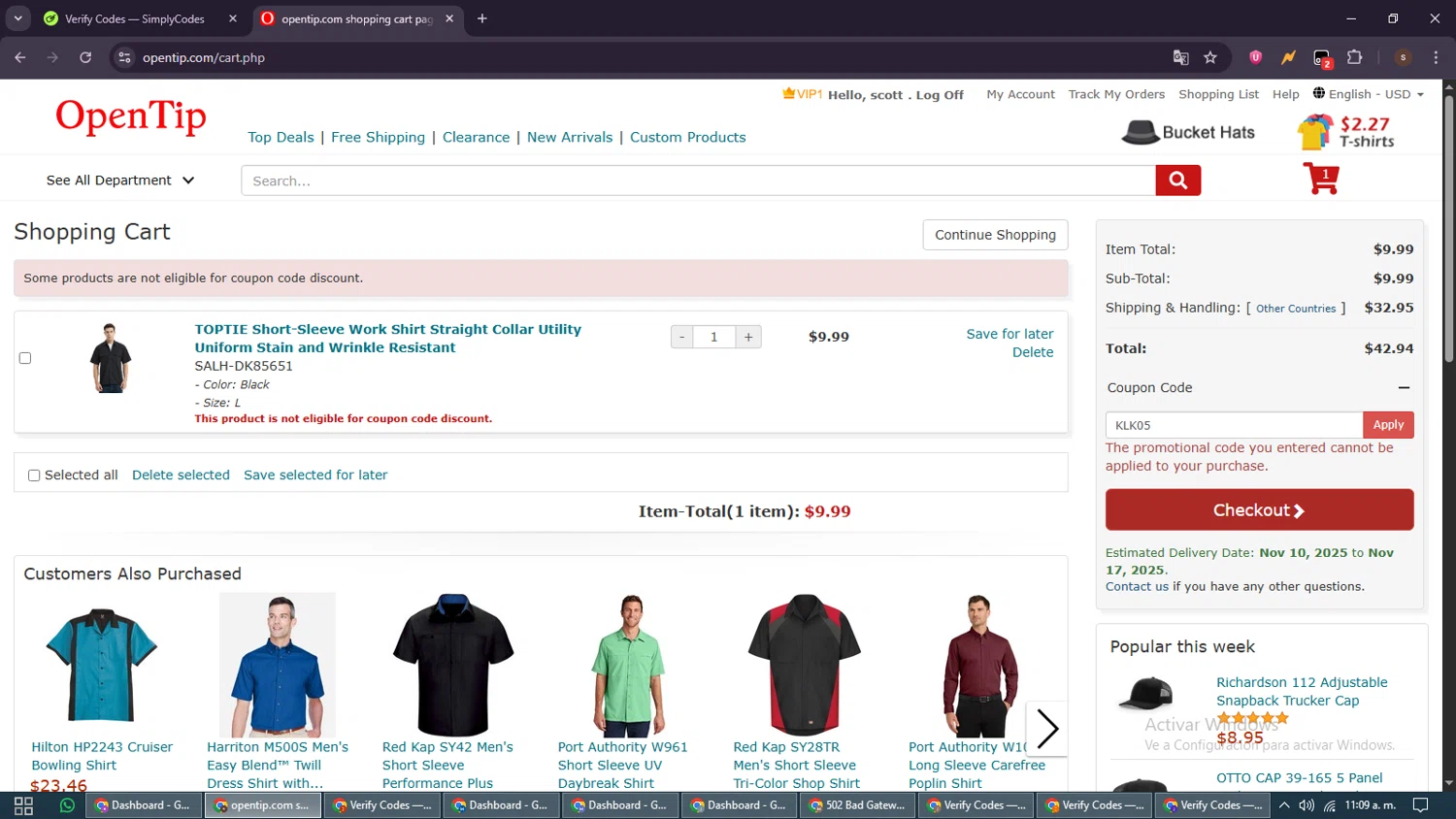Open the red shopping cart icon

click(x=1321, y=179)
